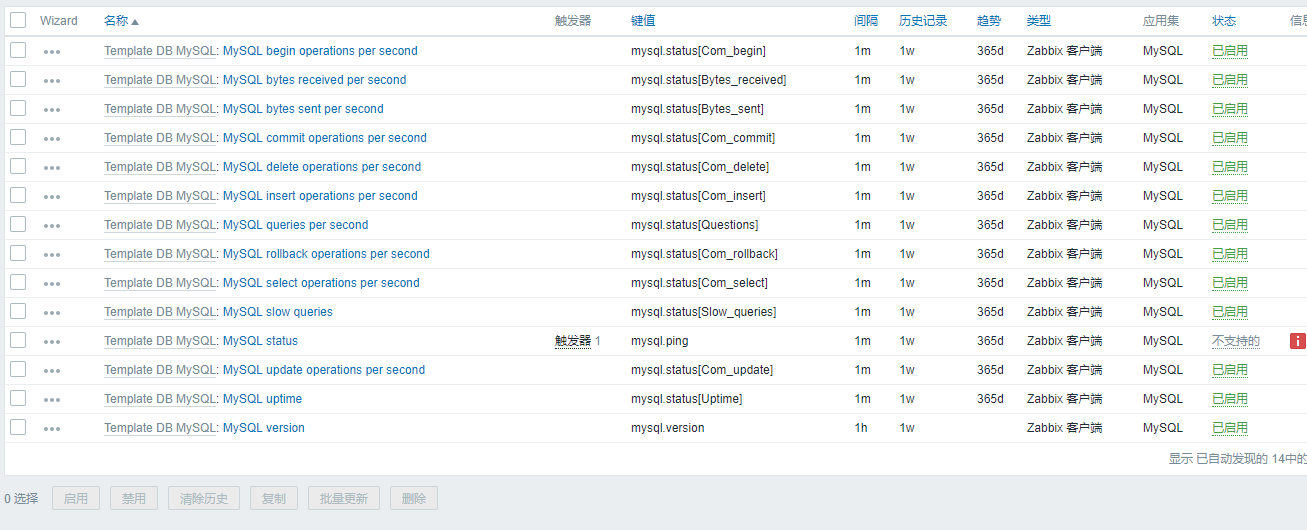This screenshot has height=530, width=1307.
Task: Sort table by 间隔 column header
Action: click(866, 21)
